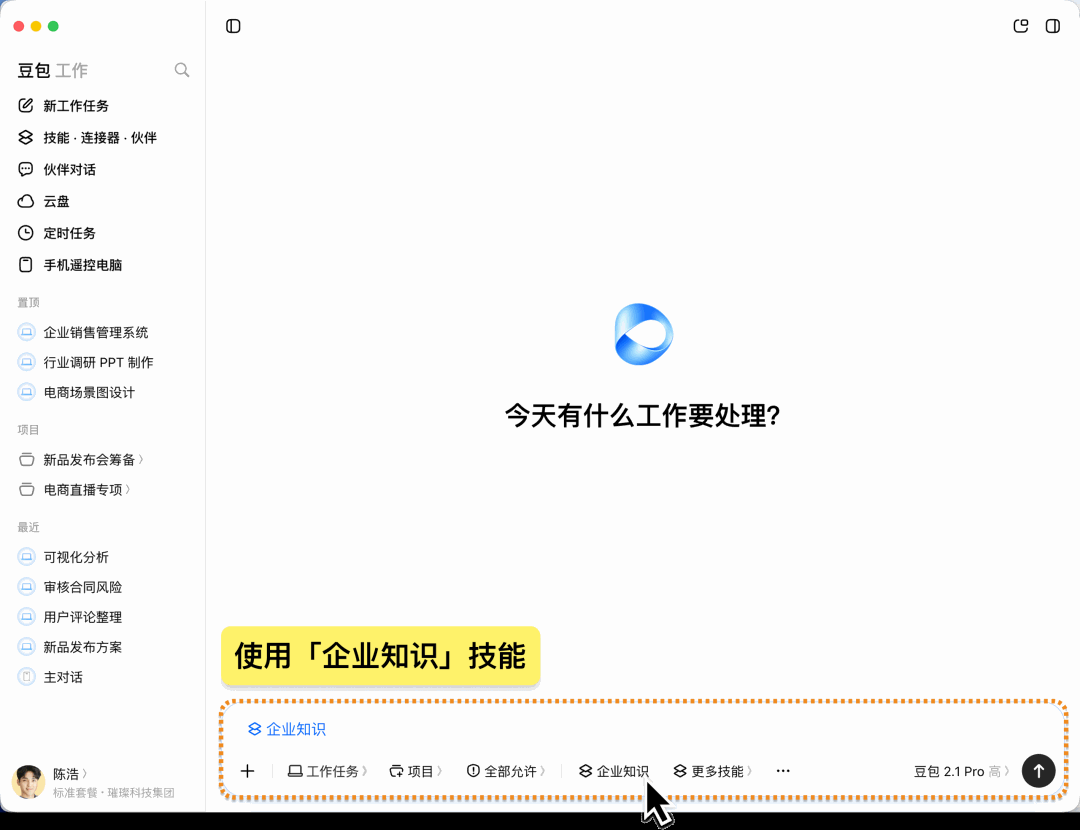
Task: Click the icon beside 电商场景图设计
Action: (x=26, y=393)
